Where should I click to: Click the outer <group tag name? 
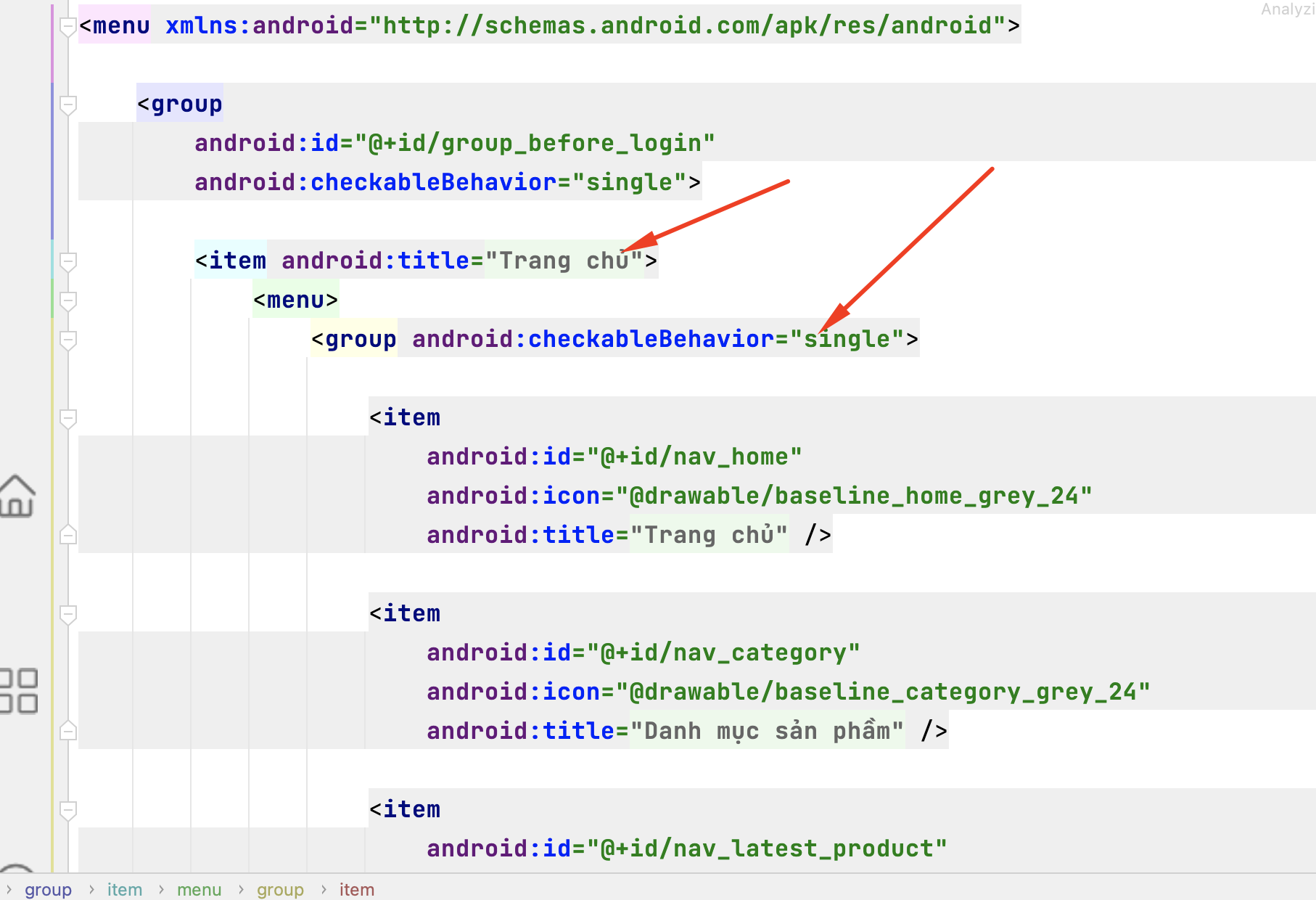click(179, 104)
